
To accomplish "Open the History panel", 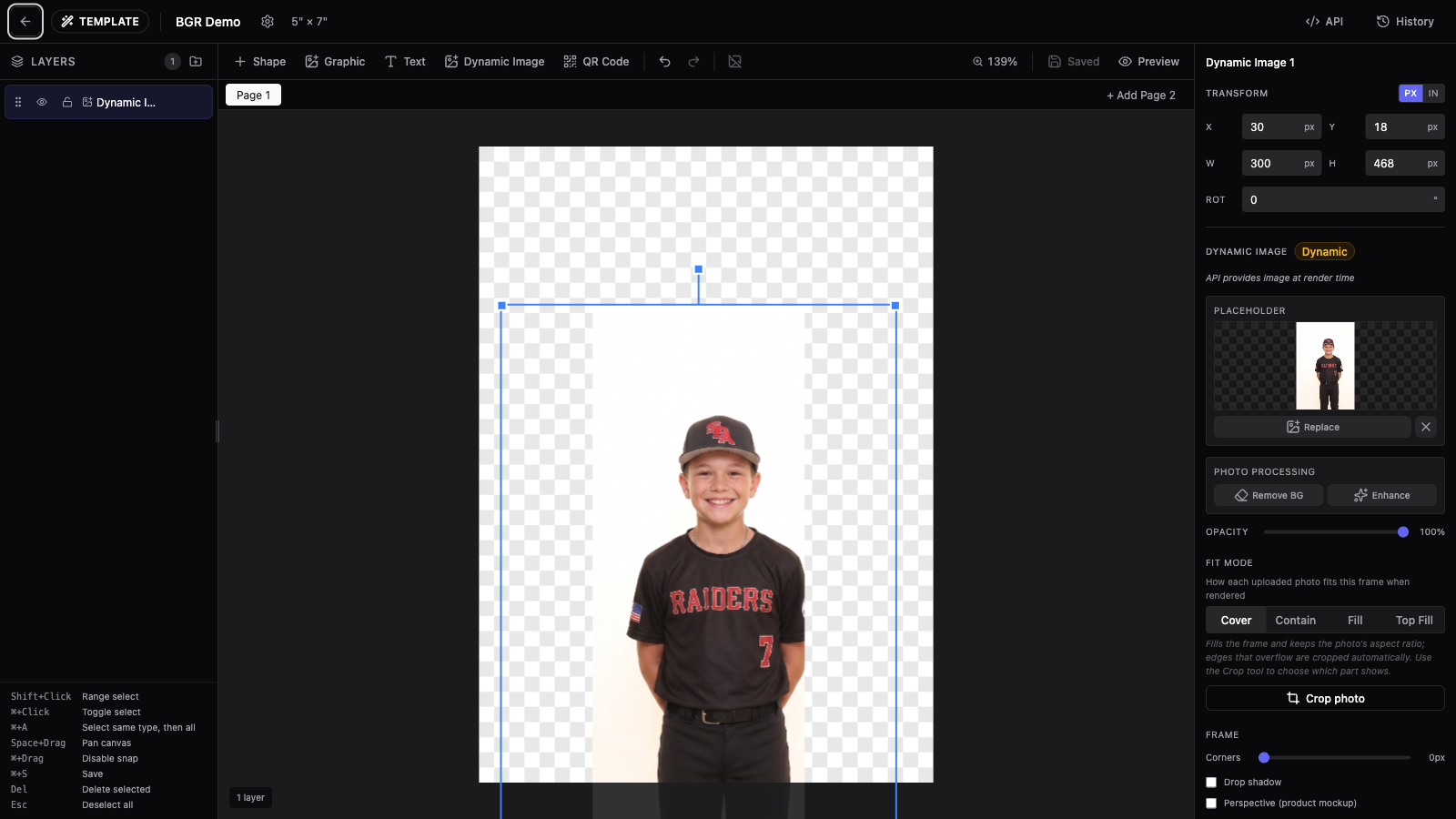I will pyautogui.click(x=1405, y=22).
